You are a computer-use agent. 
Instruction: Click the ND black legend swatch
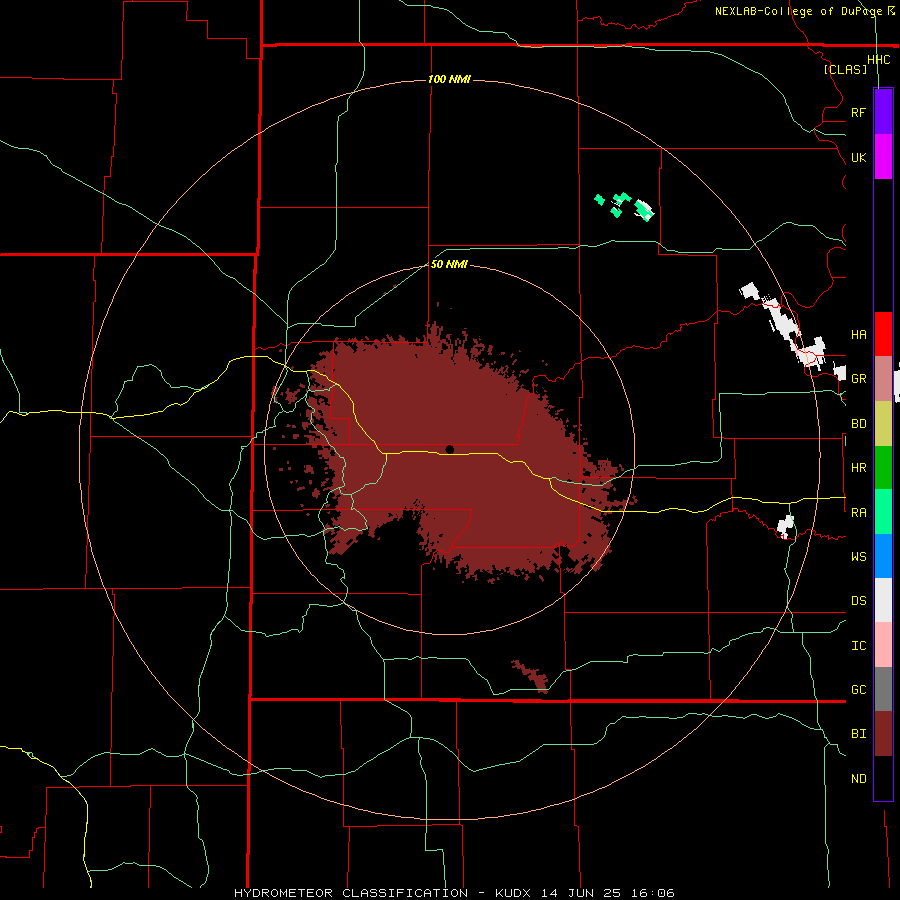coord(883,778)
